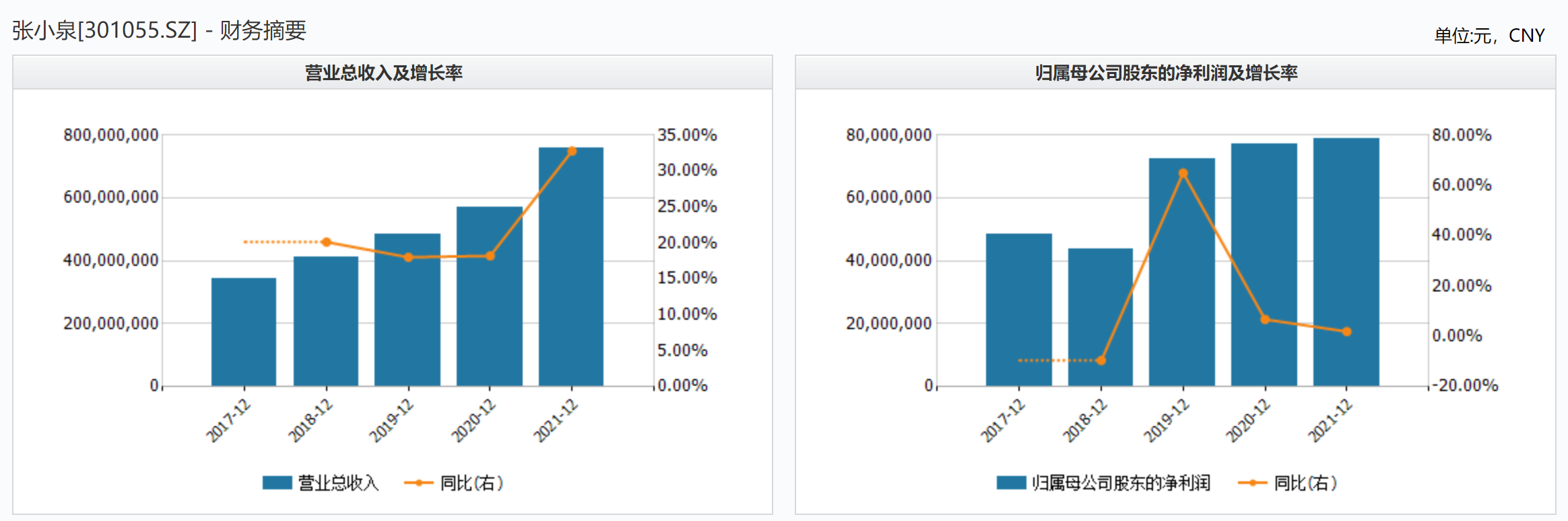
Task: Click the 2017-12 revenue bar
Action: coord(244,332)
